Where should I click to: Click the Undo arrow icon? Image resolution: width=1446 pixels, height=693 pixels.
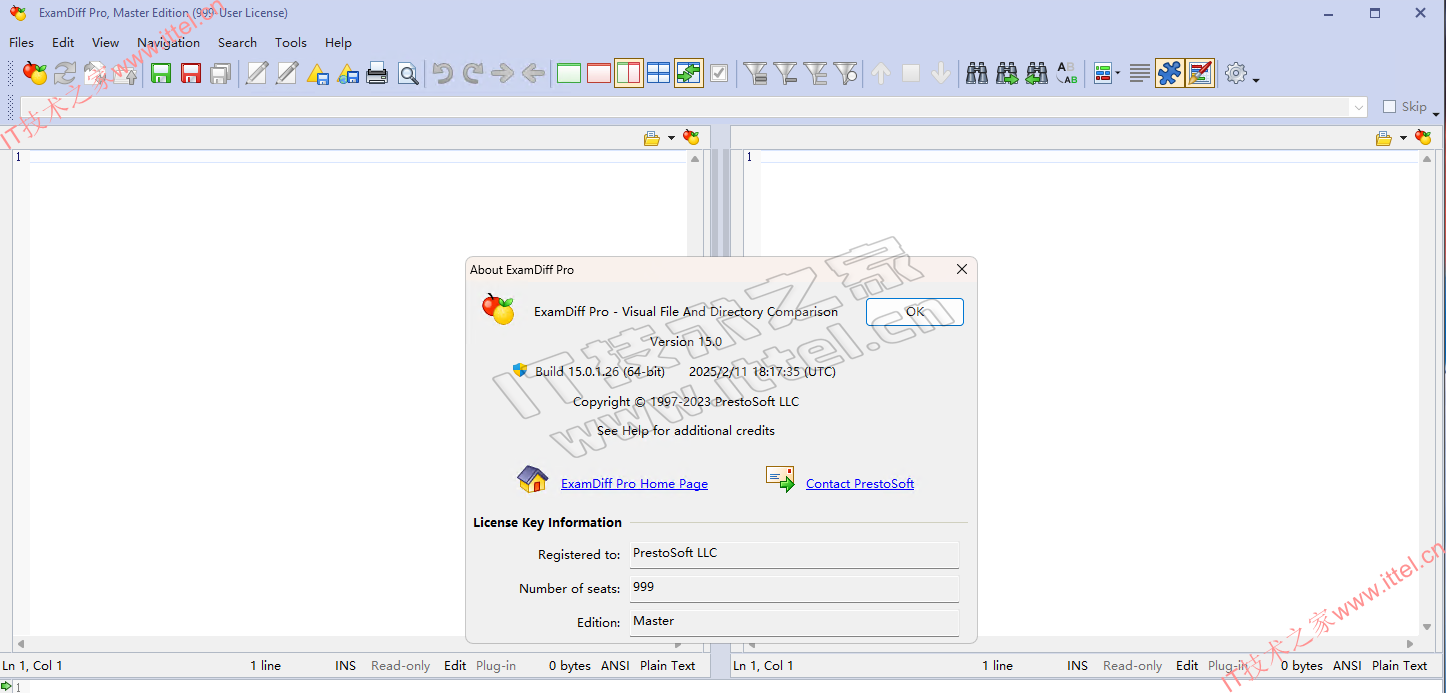click(443, 73)
